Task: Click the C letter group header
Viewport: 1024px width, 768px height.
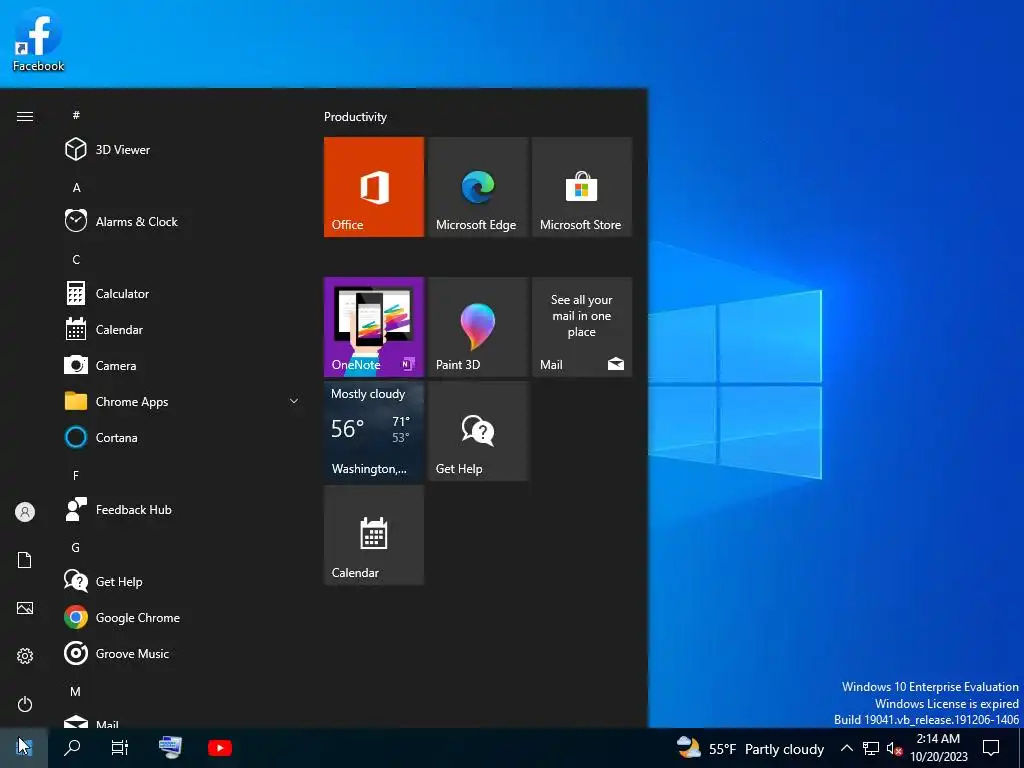Action: (x=76, y=259)
